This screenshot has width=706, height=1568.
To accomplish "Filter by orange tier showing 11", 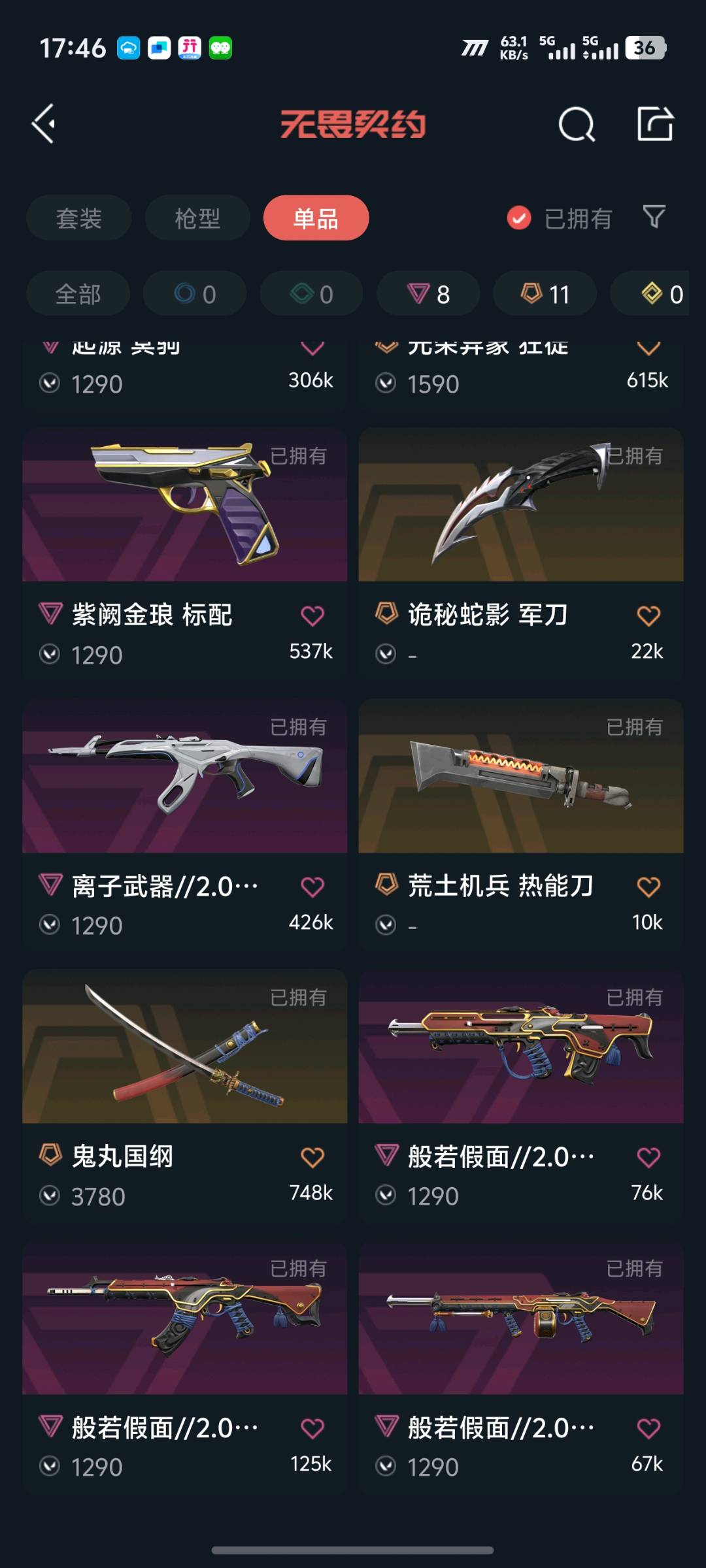I will click(x=545, y=294).
